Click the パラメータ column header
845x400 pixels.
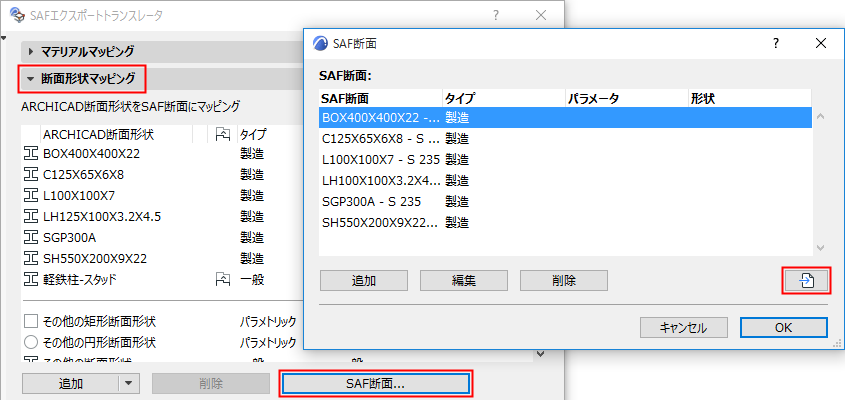point(627,99)
